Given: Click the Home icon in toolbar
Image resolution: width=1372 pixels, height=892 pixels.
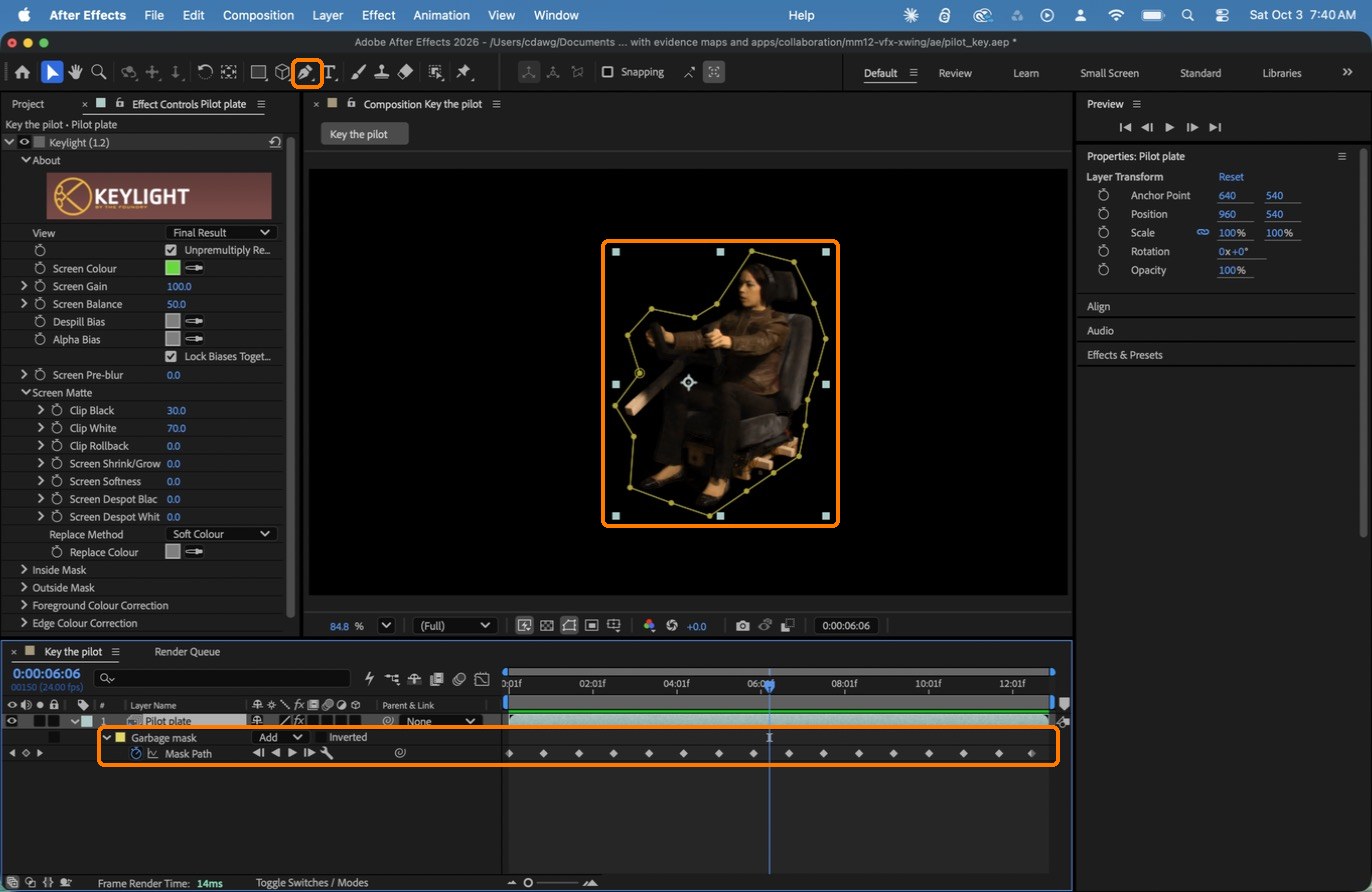Looking at the screenshot, I should coord(22,72).
